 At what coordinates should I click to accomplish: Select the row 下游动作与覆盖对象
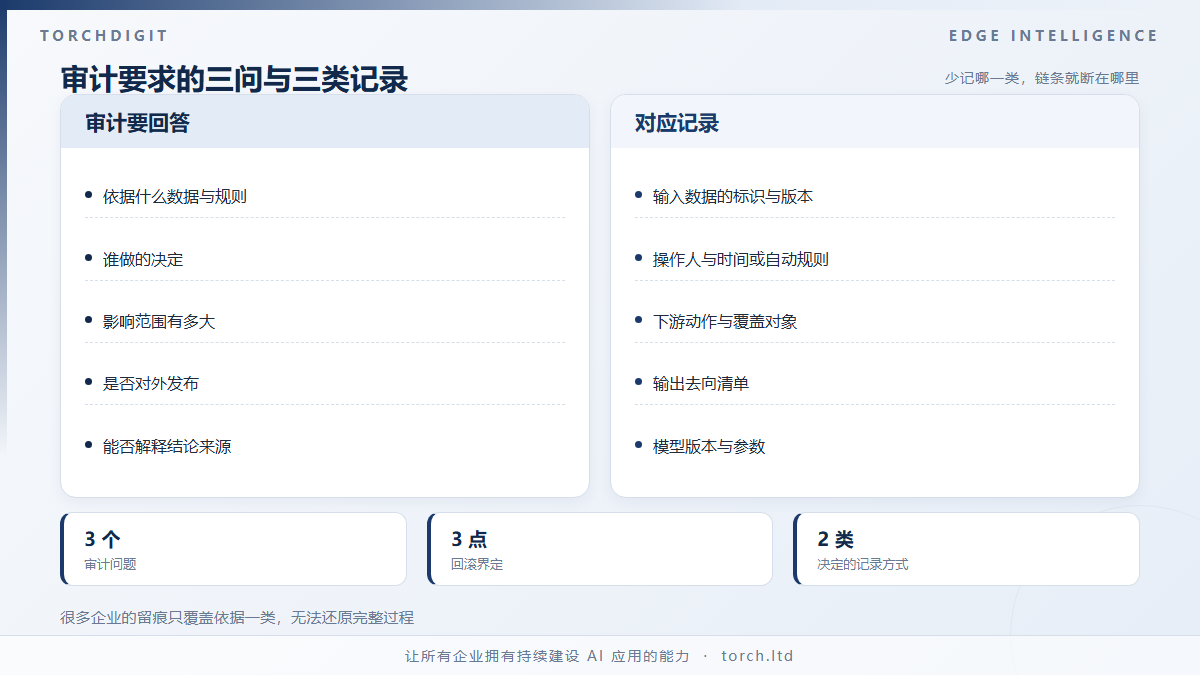tap(875, 321)
